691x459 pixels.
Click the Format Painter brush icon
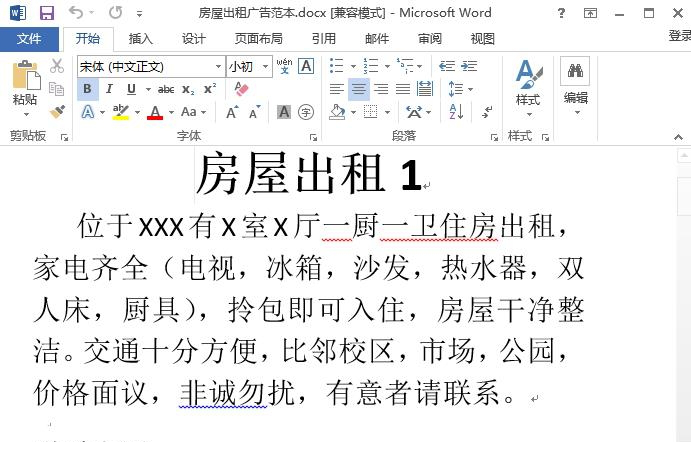coord(57,112)
